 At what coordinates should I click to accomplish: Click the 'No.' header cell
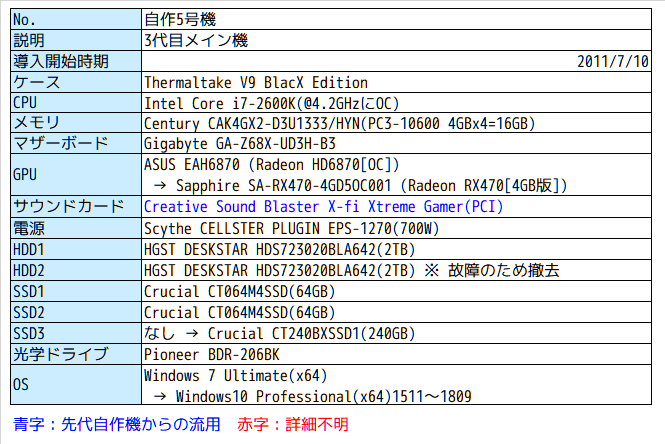coord(76,19)
